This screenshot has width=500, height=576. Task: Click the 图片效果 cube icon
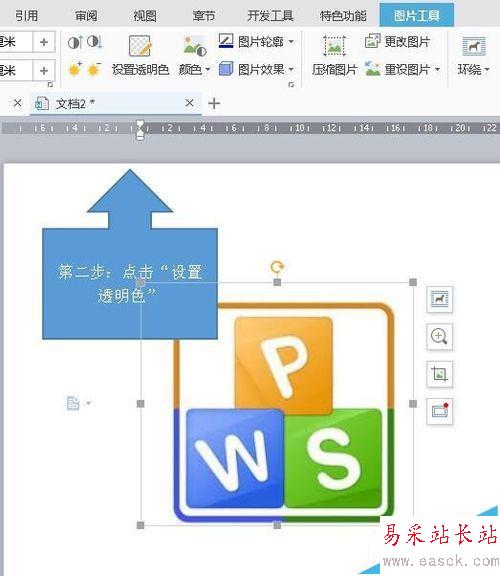(226, 69)
